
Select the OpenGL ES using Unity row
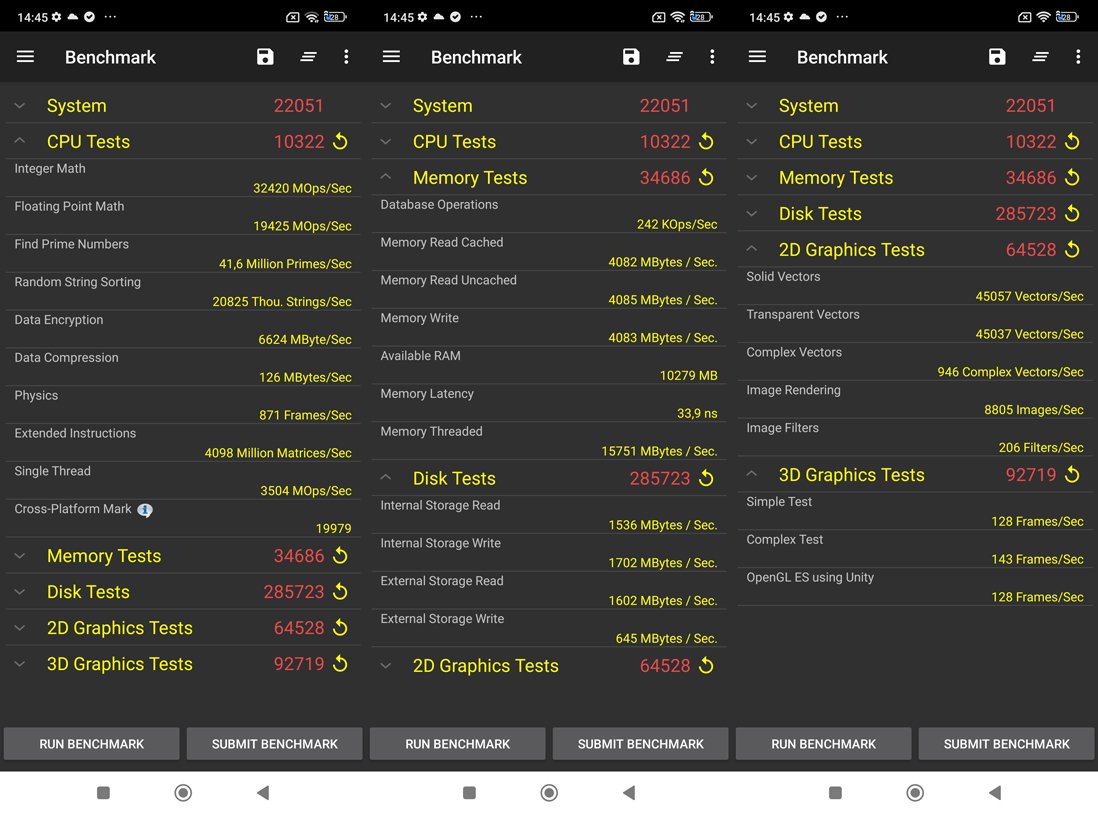(x=915, y=587)
